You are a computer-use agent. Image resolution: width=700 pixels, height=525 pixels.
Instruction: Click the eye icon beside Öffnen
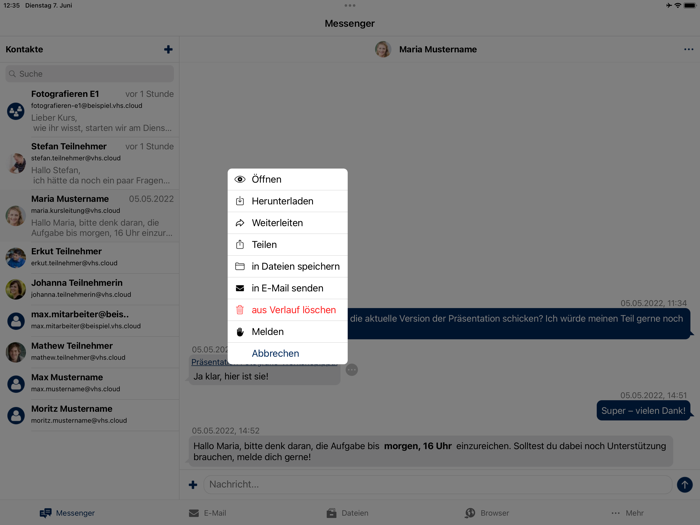click(240, 179)
